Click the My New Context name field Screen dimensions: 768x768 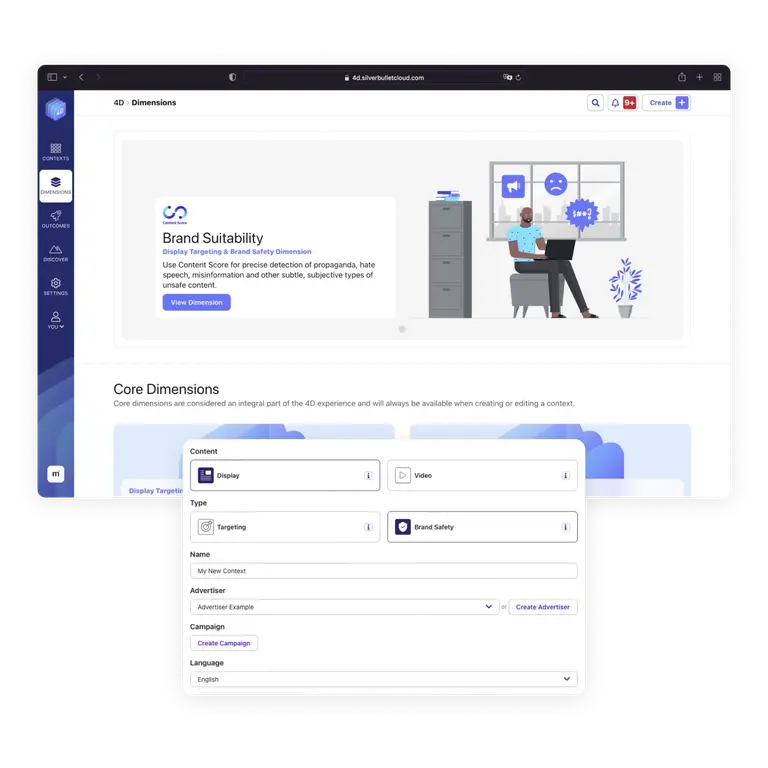click(384, 571)
